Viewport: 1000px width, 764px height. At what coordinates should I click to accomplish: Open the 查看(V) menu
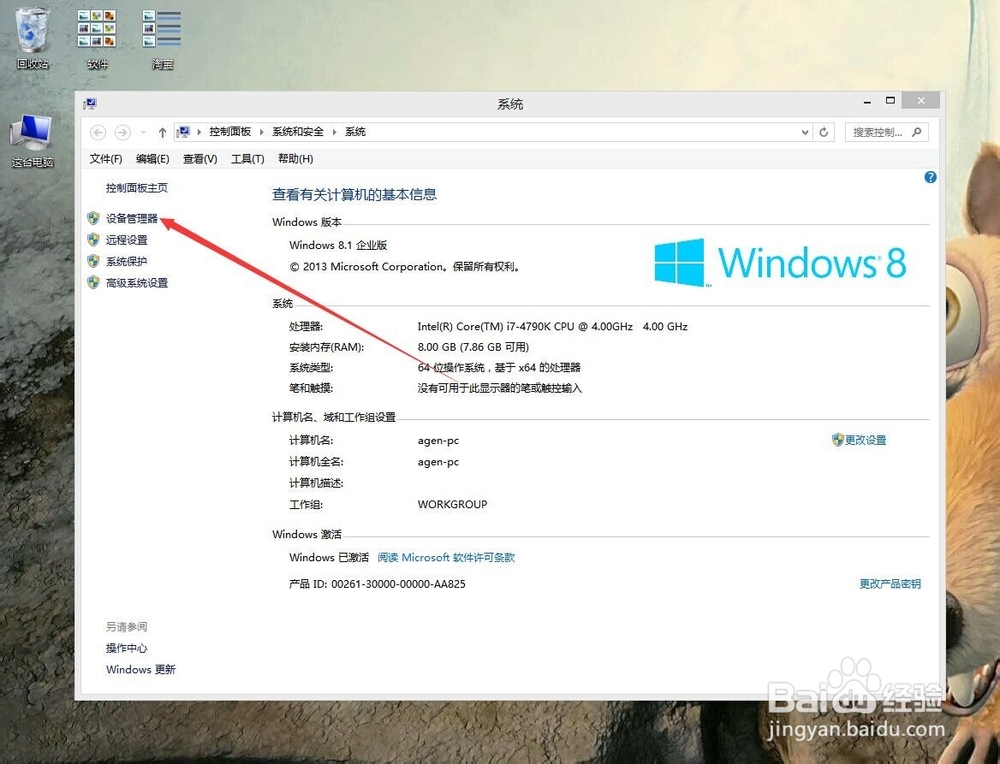point(200,159)
